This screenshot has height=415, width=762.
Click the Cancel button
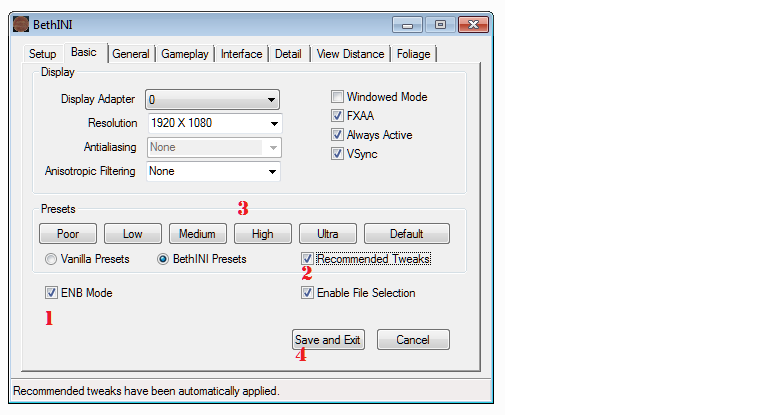(x=413, y=340)
